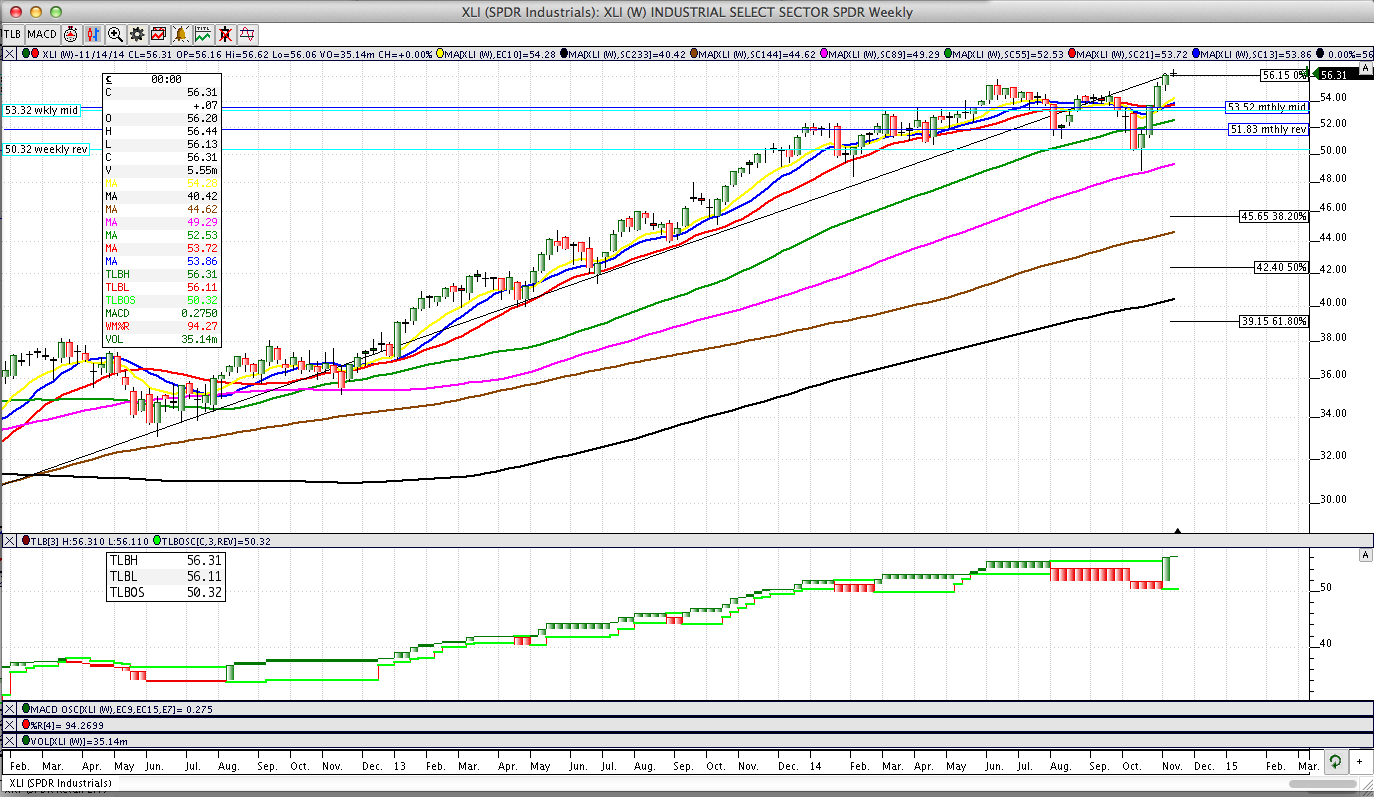Click the MACD toolbar button
This screenshot has width=1374, height=797.
tap(42, 34)
